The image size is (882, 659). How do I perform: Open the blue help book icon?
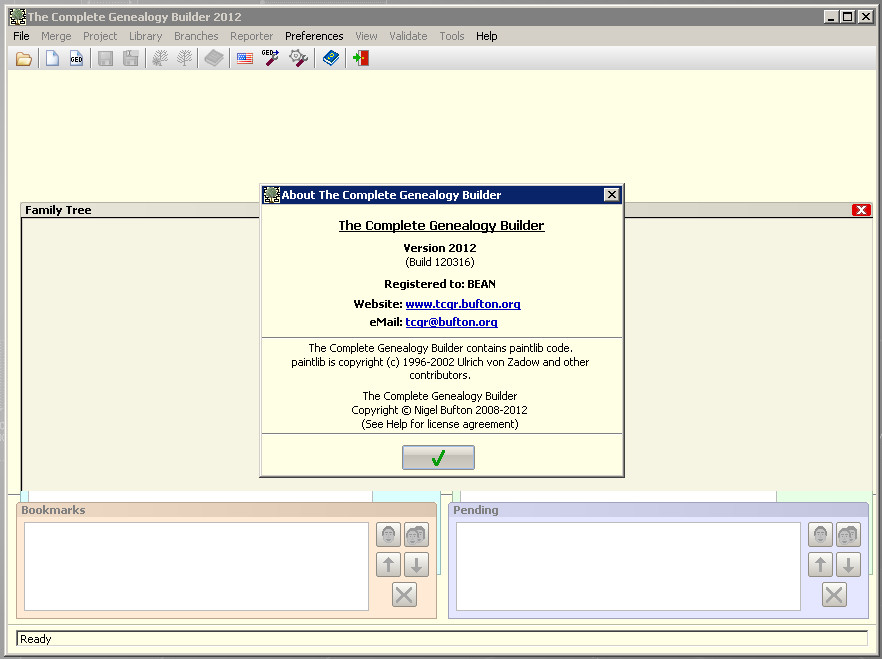(331, 58)
